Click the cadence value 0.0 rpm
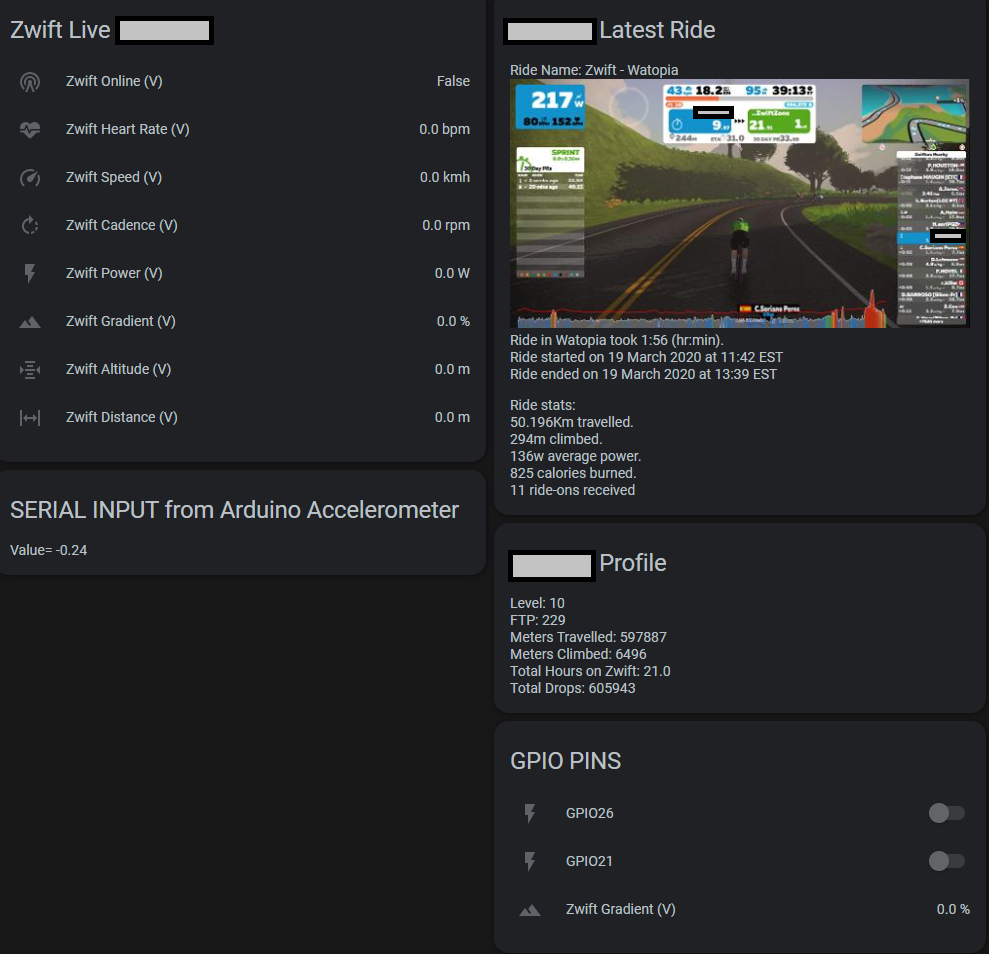This screenshot has height=954, width=989. pos(446,225)
